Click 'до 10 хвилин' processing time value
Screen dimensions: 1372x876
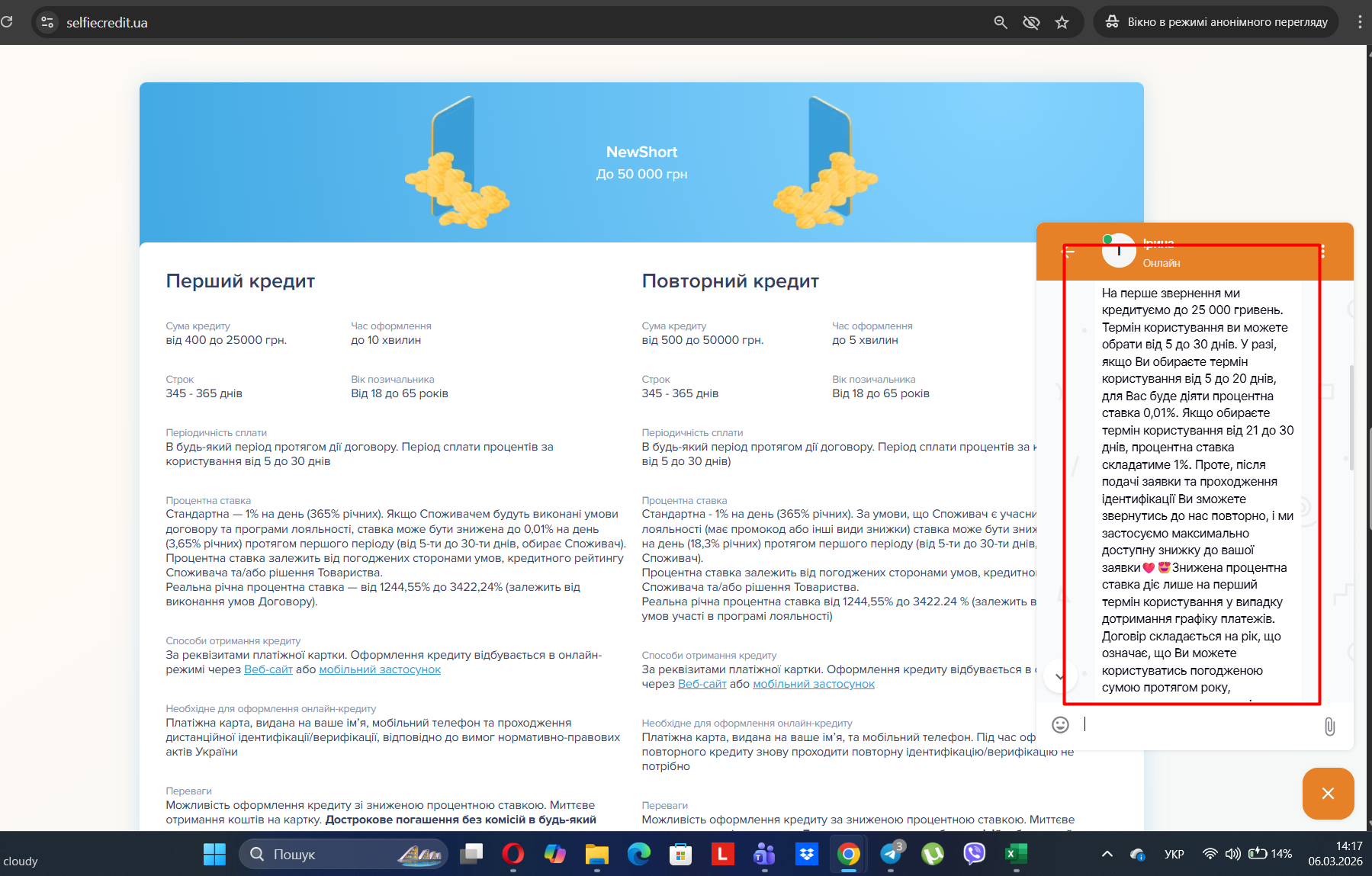[x=386, y=340]
